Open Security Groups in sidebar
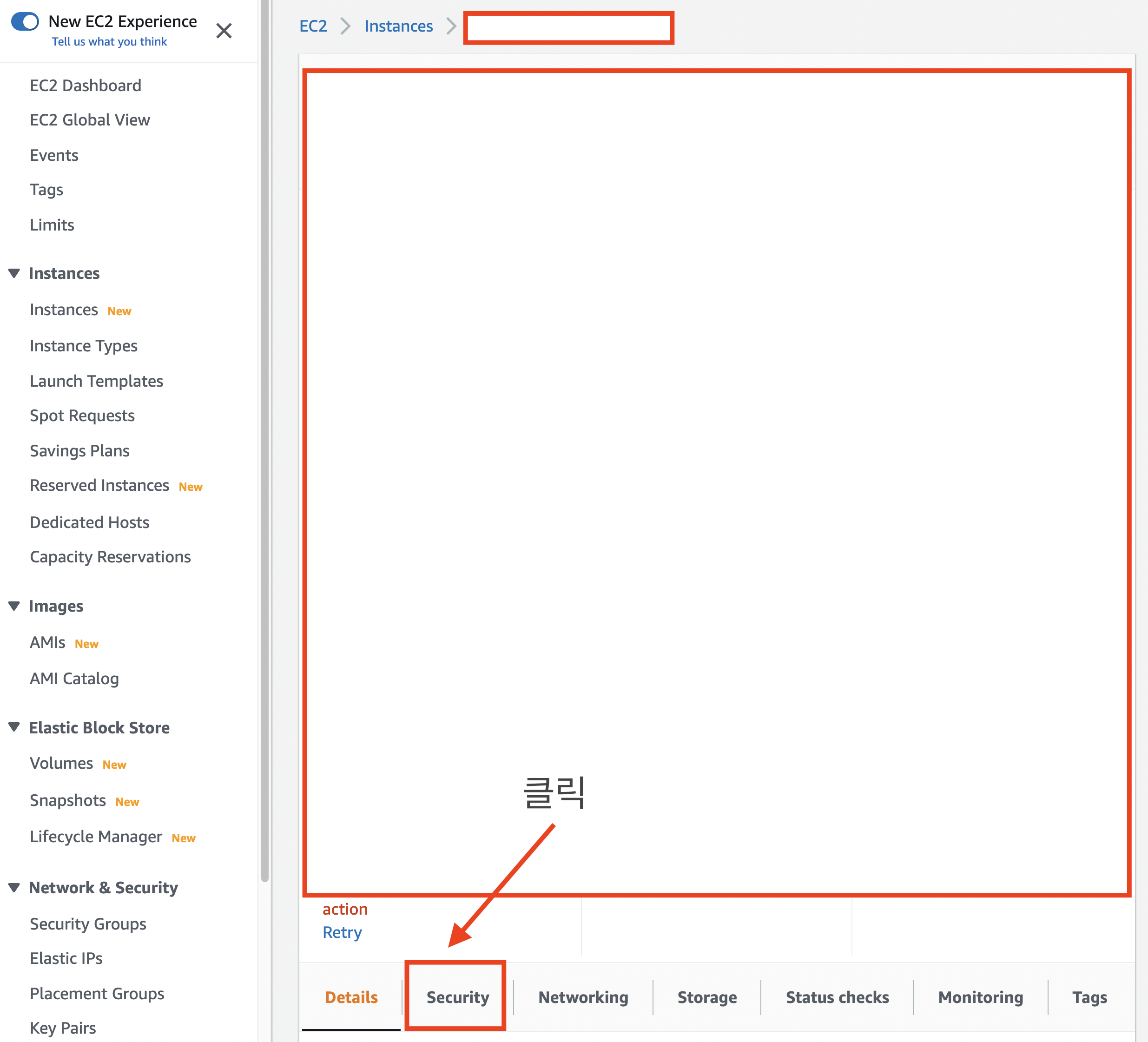The image size is (1148, 1042). pyautogui.click(x=88, y=923)
